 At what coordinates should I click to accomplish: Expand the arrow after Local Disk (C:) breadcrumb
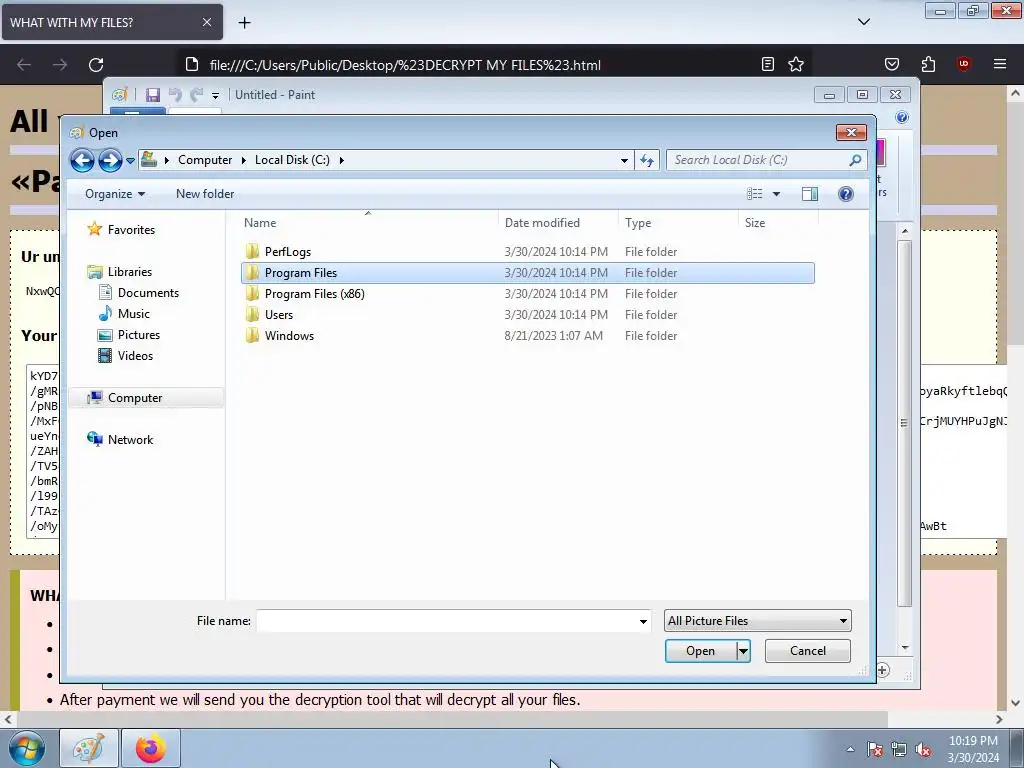coord(342,160)
